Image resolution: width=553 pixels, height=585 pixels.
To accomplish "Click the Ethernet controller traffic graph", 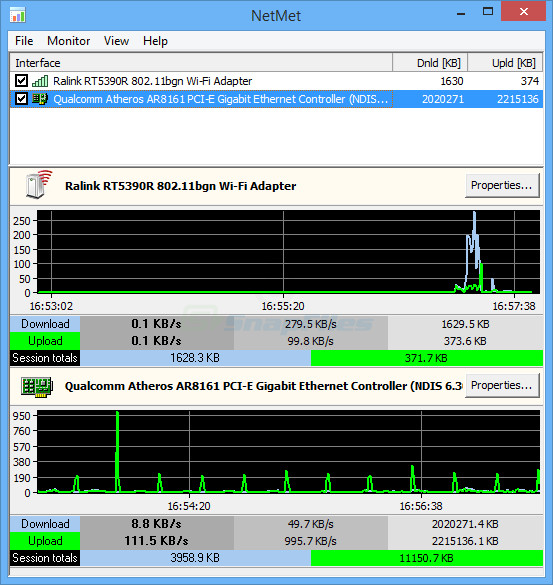I will pos(288,452).
